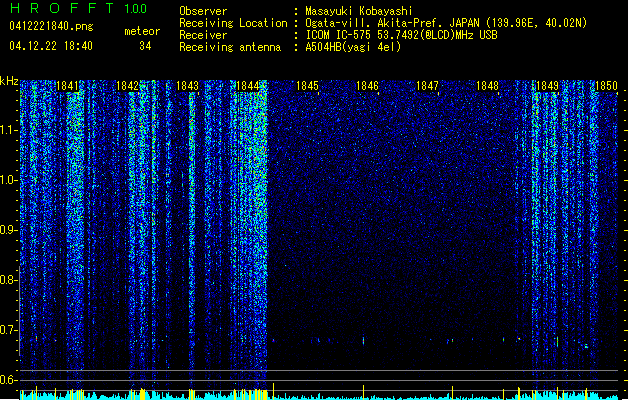
Task: Click the Receiving antenna label
Action: coord(230,47)
